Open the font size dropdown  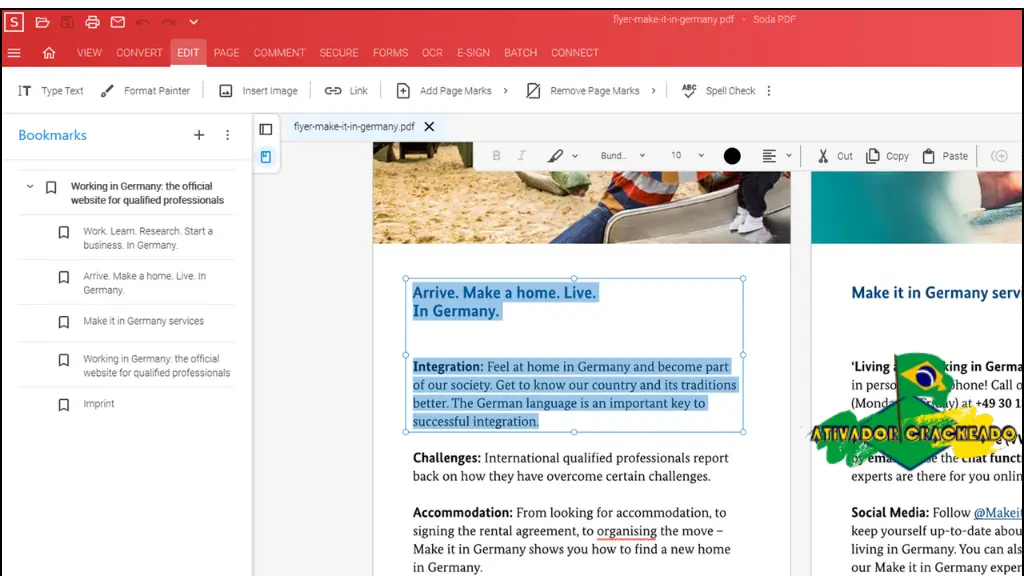coord(688,155)
